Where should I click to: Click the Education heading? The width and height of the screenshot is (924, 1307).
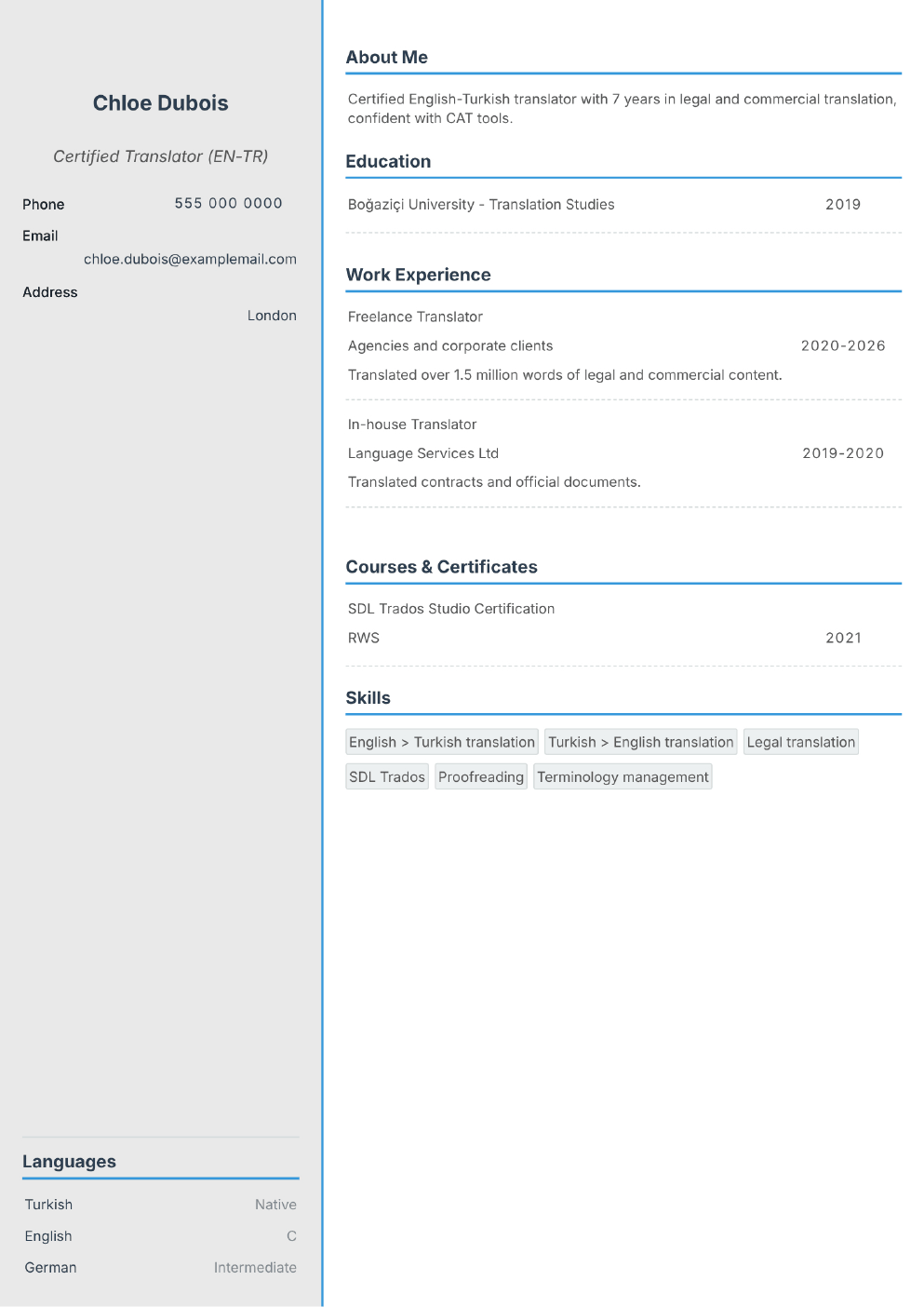coord(388,161)
